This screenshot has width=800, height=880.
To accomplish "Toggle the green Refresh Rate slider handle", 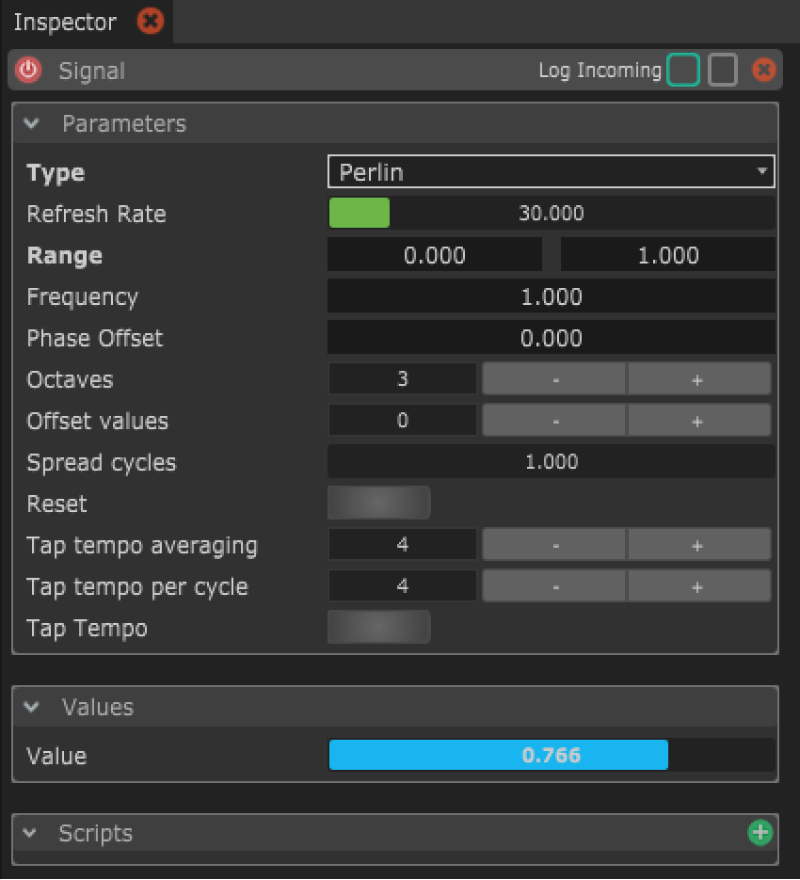I will [359, 213].
